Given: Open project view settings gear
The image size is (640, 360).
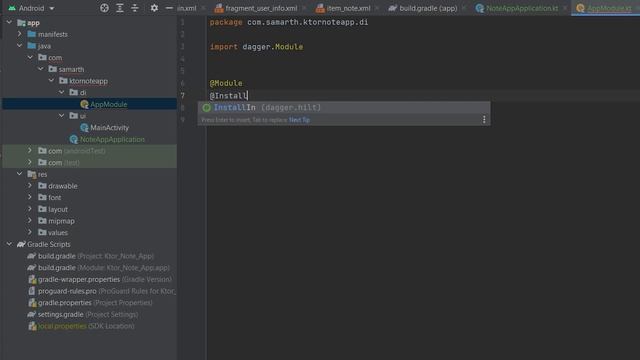Looking at the screenshot, I should (x=154, y=8).
